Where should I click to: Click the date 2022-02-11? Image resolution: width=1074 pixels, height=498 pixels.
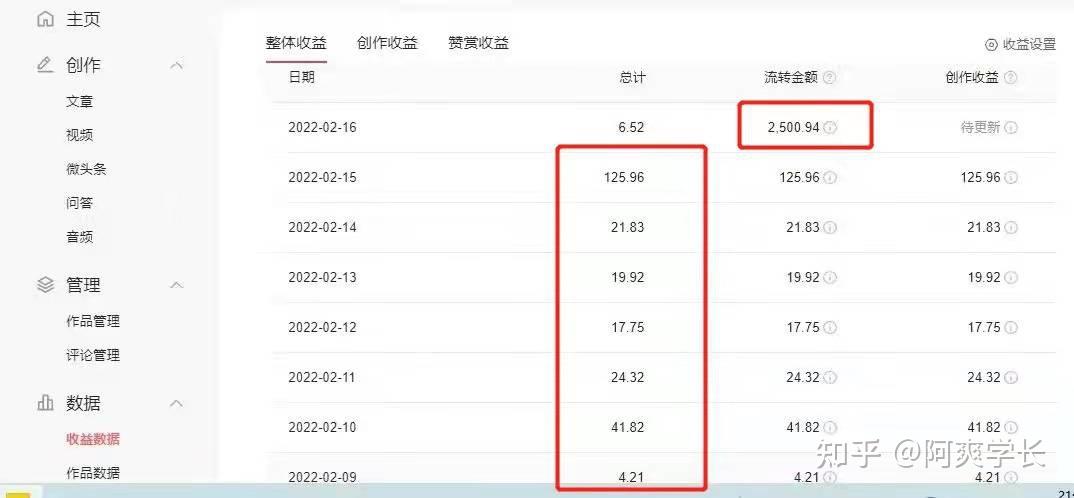[323, 377]
